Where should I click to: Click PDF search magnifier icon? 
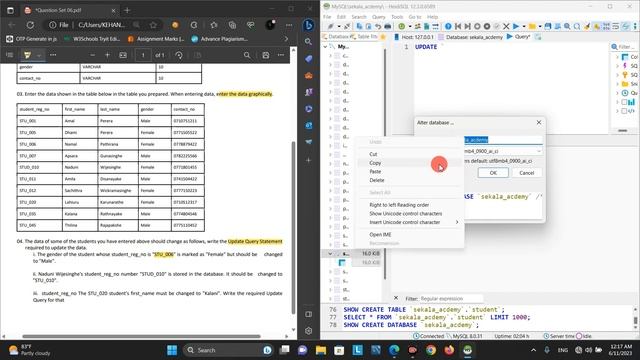tap(247, 55)
